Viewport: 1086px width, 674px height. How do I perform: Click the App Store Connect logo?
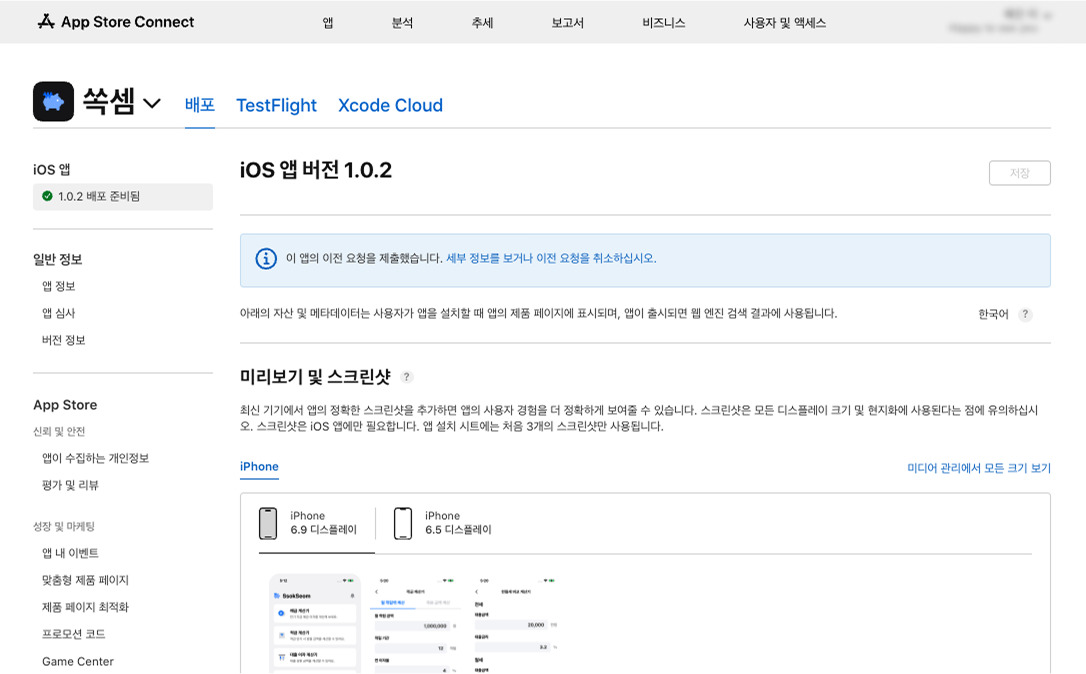[116, 22]
